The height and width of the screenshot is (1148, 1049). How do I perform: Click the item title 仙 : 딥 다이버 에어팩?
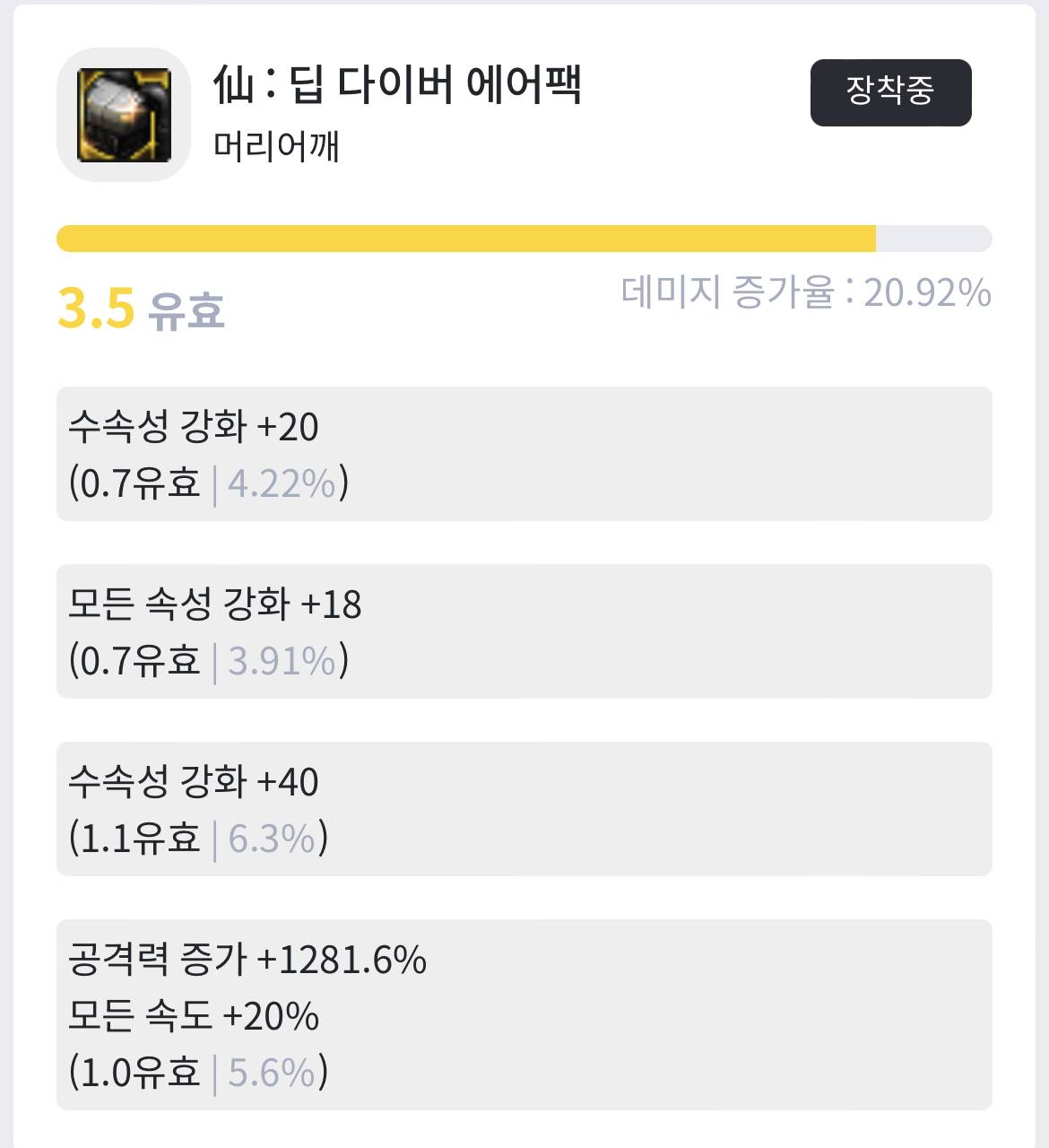(397, 85)
